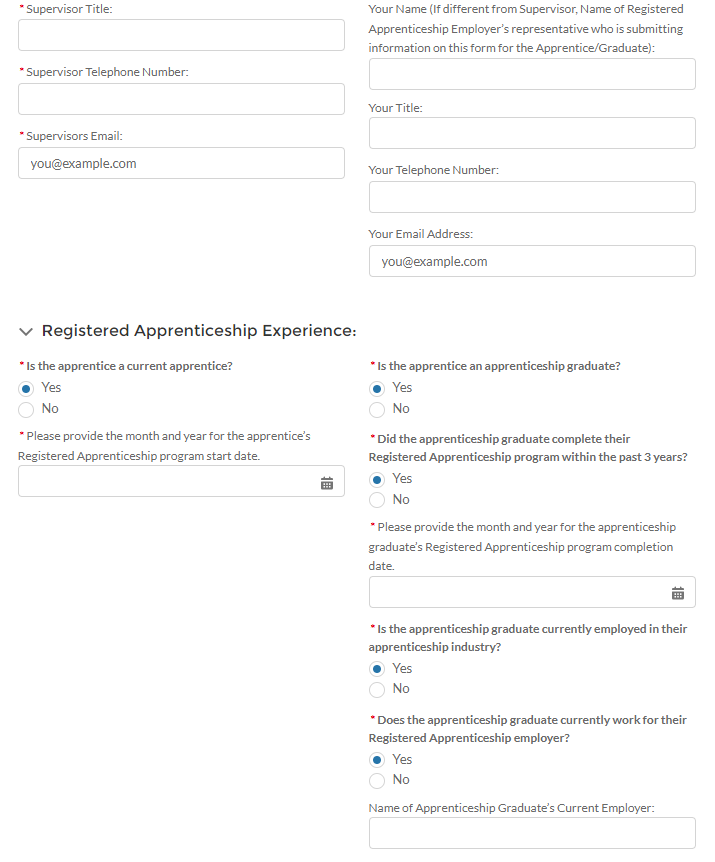Select No for current apprentice question
Screen dimensions: 715x862
(27, 409)
